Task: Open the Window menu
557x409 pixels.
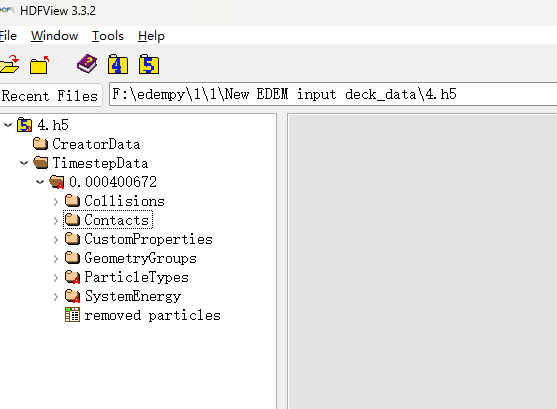Action: (54, 36)
